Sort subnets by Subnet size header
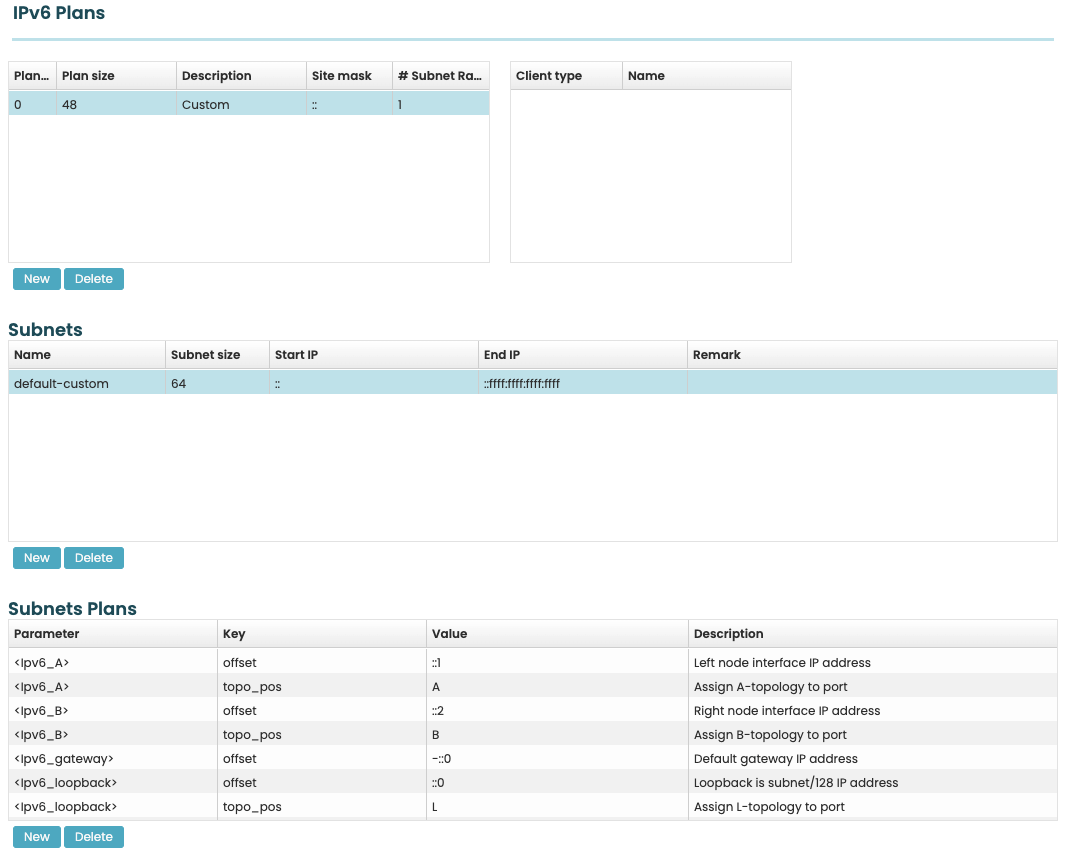This screenshot has height=859, width=1070. pyautogui.click(x=217, y=355)
